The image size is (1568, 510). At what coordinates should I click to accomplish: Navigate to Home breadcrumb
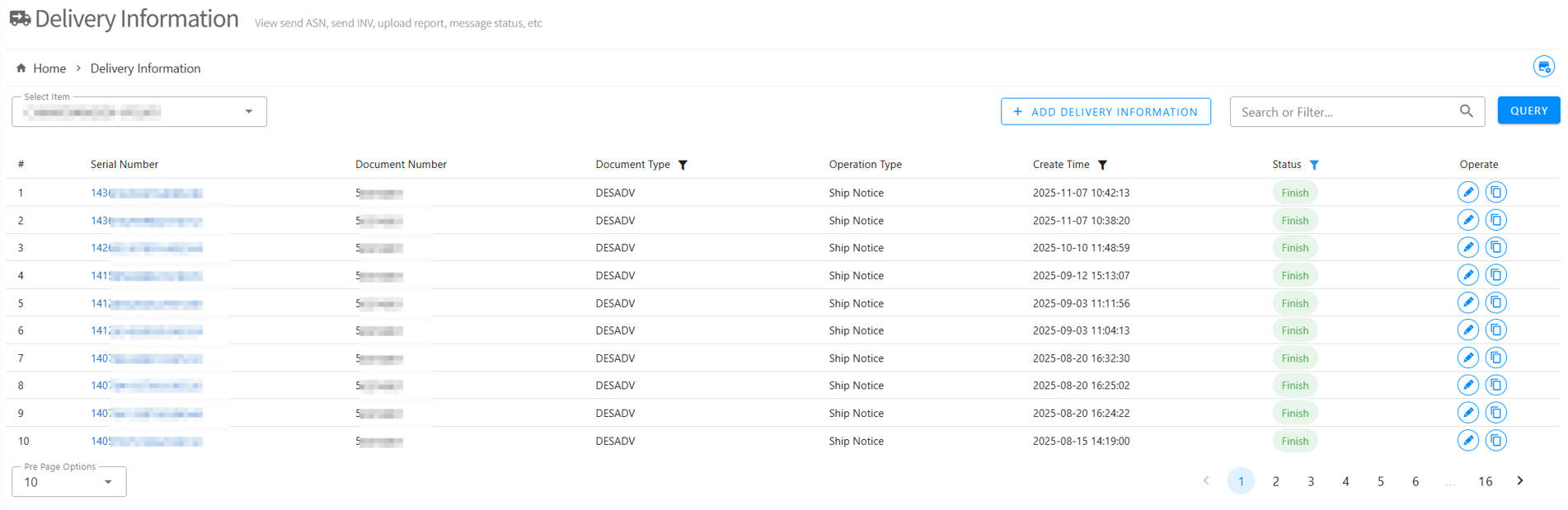click(49, 68)
